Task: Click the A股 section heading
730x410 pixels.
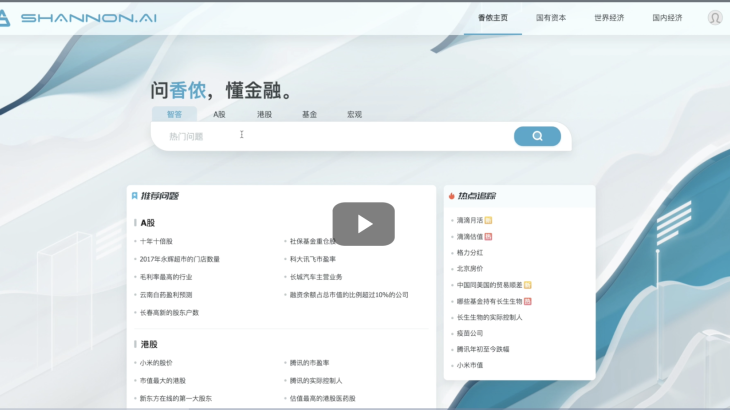Action: point(148,223)
